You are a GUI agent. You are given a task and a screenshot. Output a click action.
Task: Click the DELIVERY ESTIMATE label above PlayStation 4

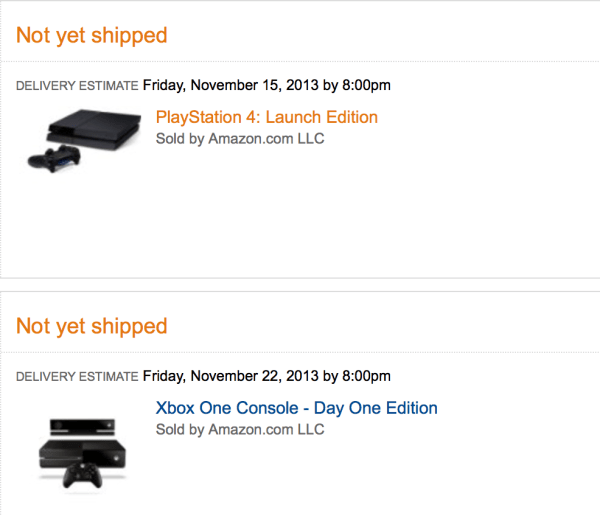(x=77, y=86)
